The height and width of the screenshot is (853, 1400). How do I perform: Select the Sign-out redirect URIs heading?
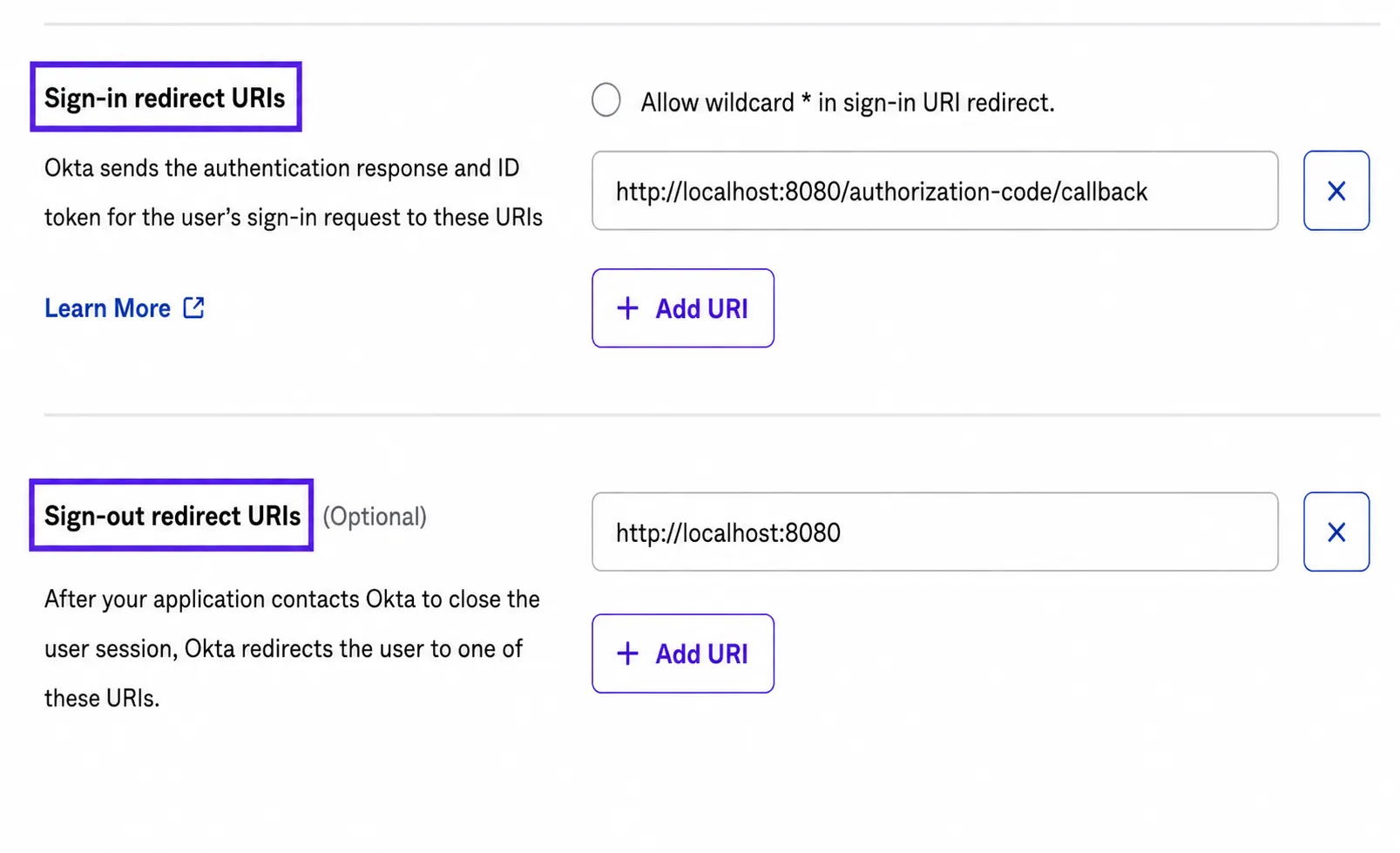172,516
